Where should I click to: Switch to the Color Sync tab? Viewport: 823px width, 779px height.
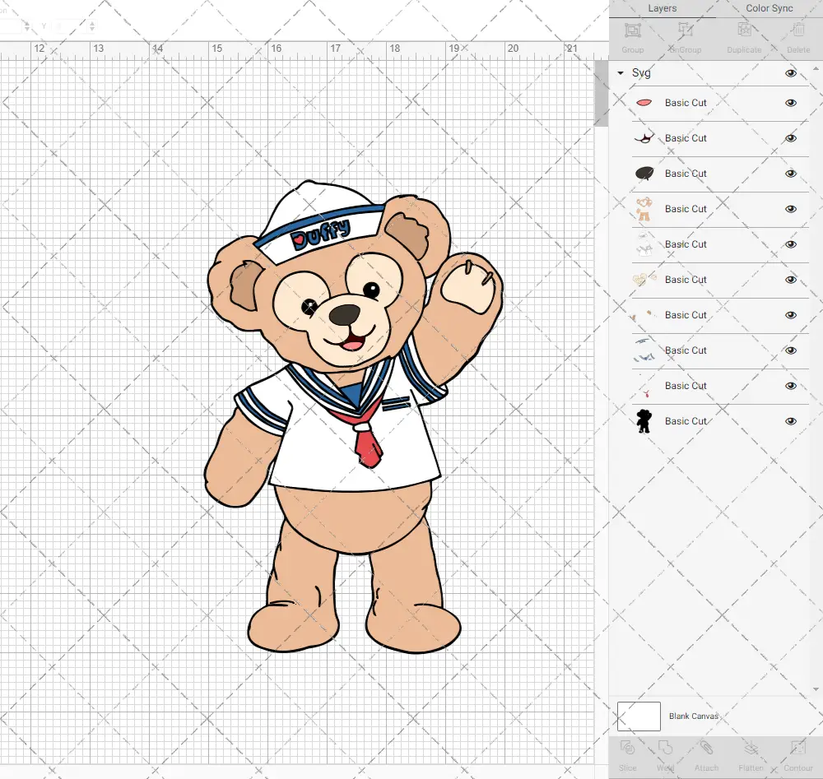770,8
